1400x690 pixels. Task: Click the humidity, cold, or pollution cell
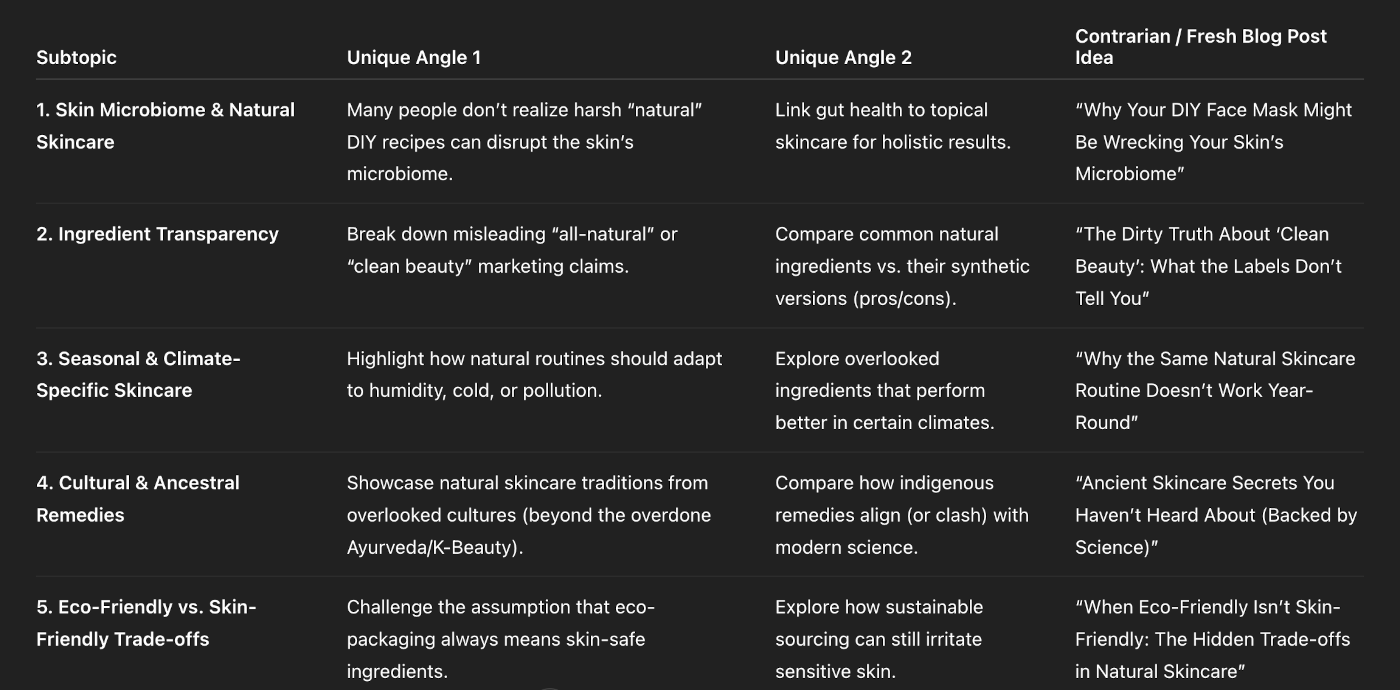tap(534, 374)
